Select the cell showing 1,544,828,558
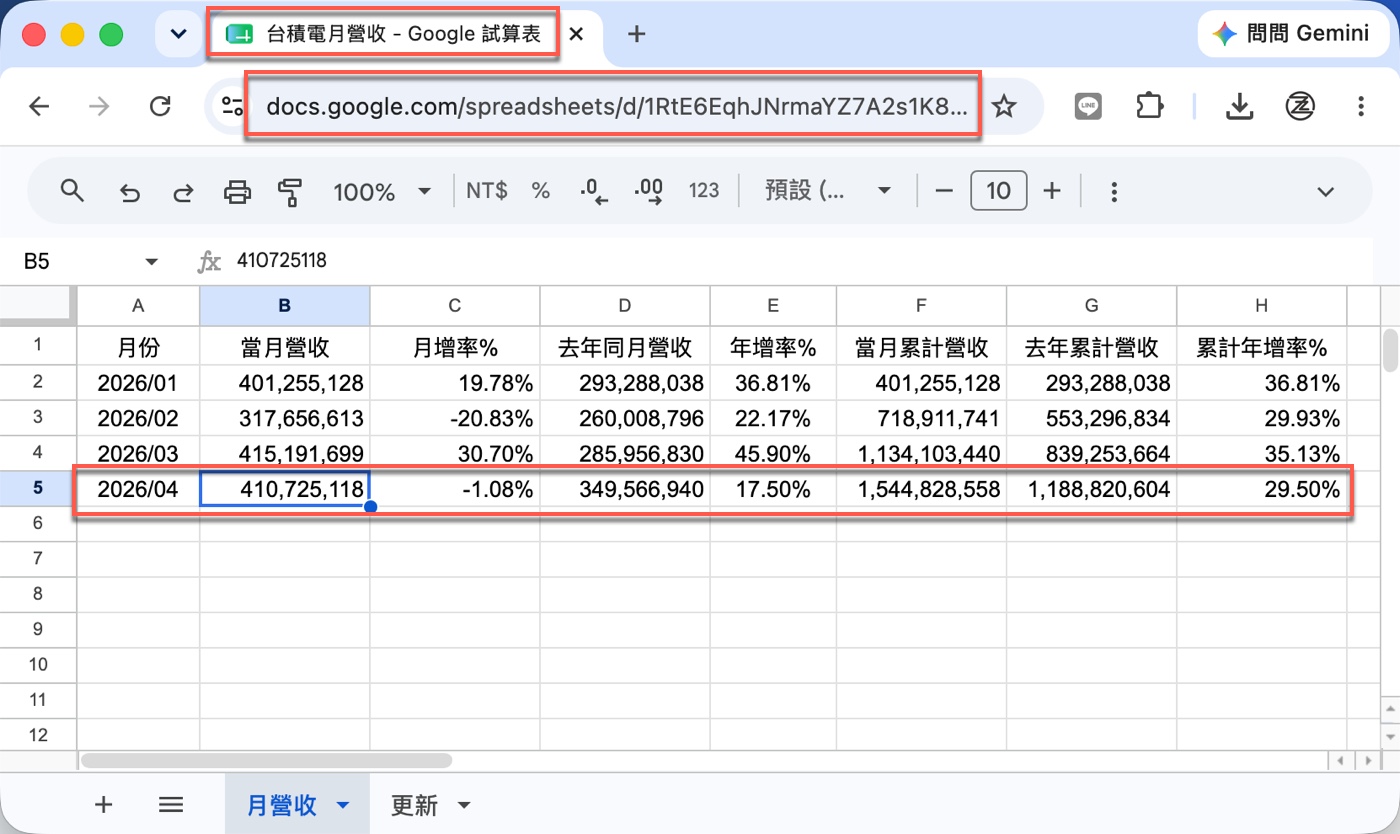The width and height of the screenshot is (1400, 834). click(922, 490)
